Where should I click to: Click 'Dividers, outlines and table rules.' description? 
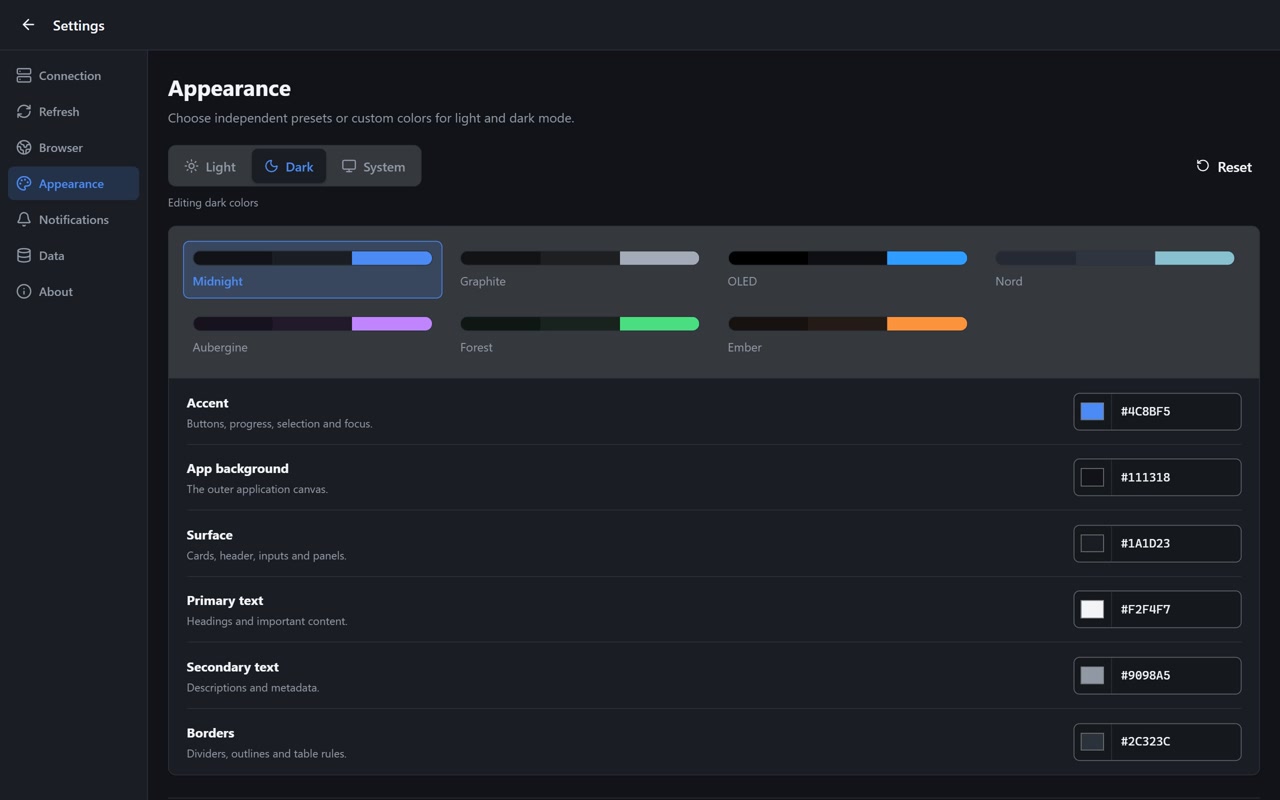(x=266, y=754)
